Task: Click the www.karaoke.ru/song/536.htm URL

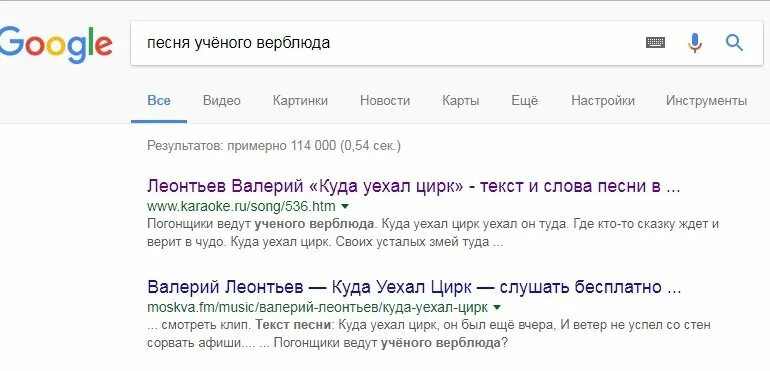Action: tap(241, 206)
